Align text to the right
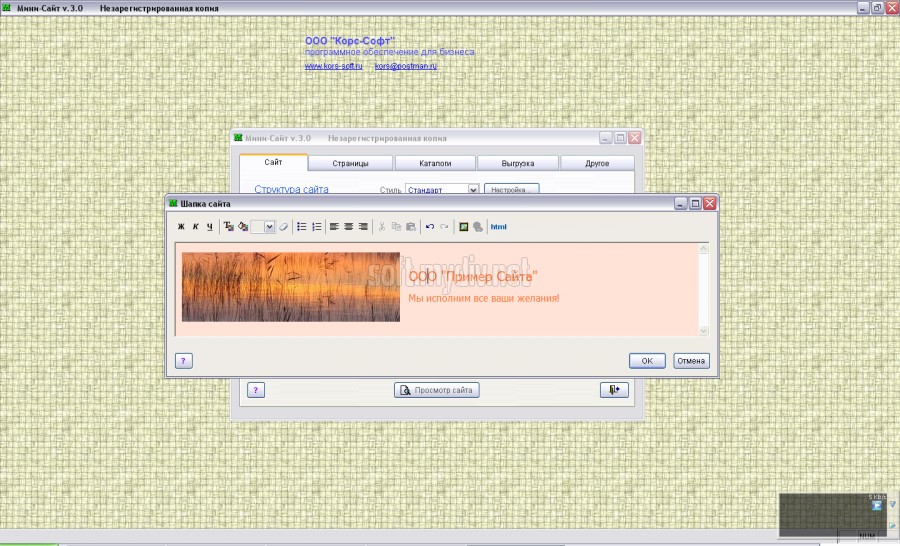 [x=363, y=227]
